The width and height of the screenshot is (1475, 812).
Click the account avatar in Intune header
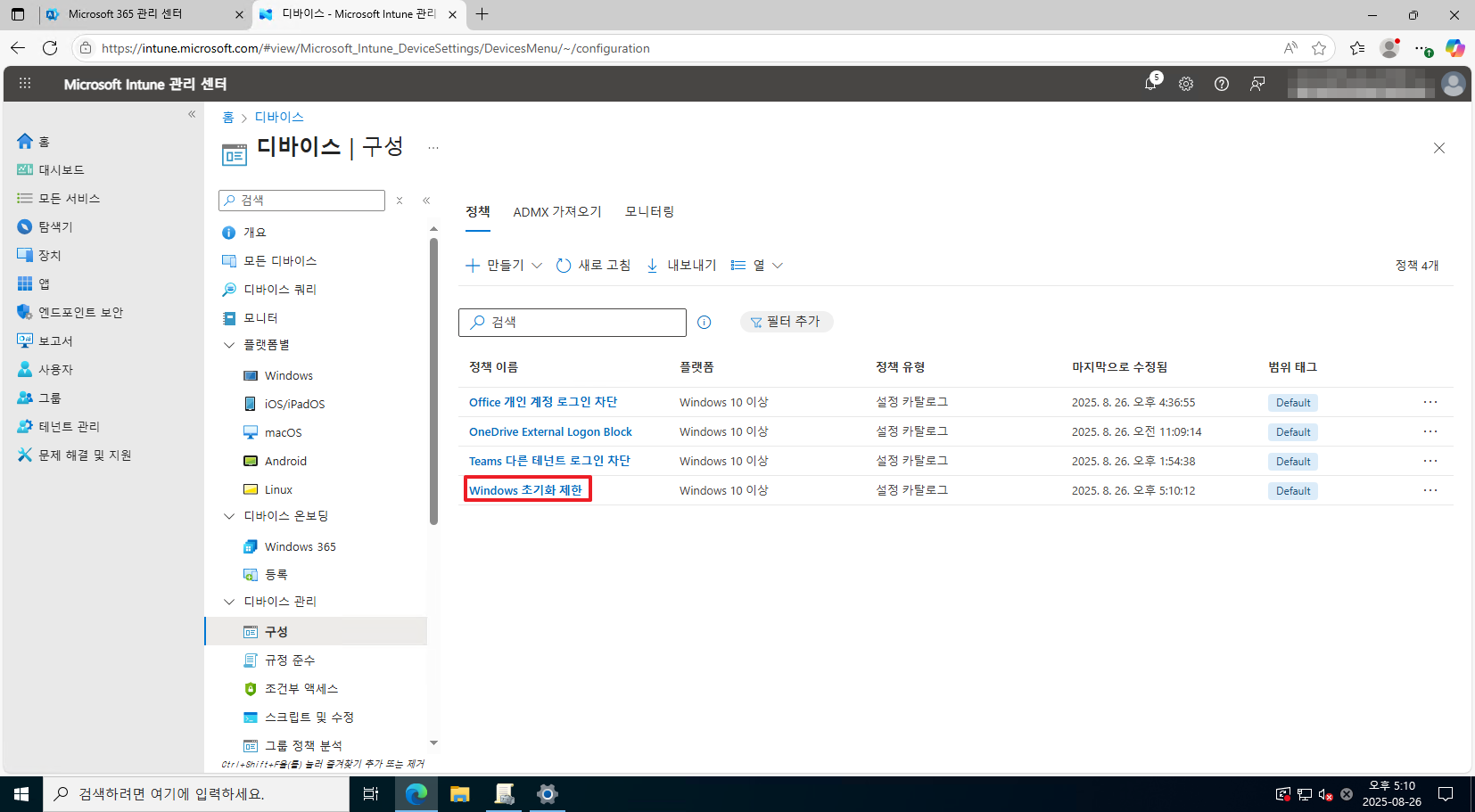[1454, 84]
